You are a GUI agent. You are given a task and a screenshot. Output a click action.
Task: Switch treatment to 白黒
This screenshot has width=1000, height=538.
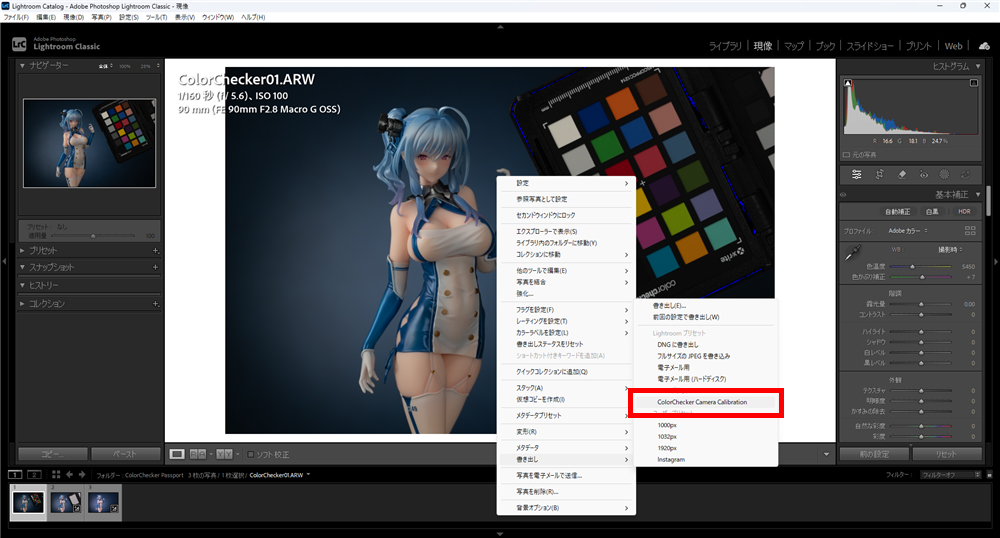point(932,212)
